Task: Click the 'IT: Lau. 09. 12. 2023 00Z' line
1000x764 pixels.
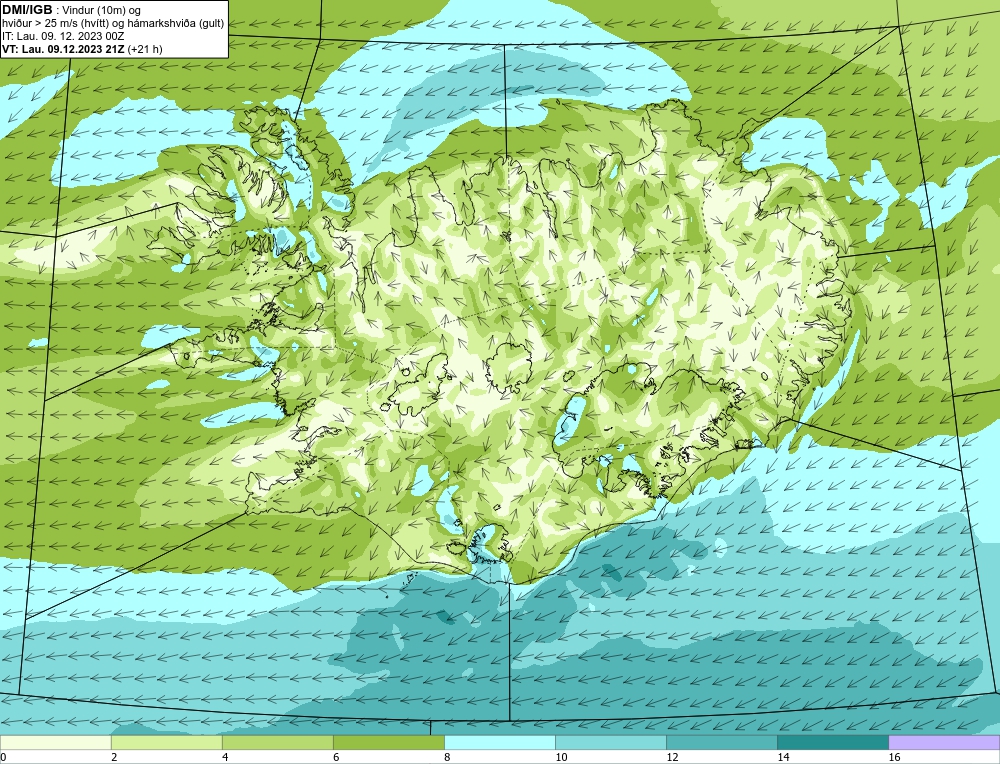Action: click(63, 36)
